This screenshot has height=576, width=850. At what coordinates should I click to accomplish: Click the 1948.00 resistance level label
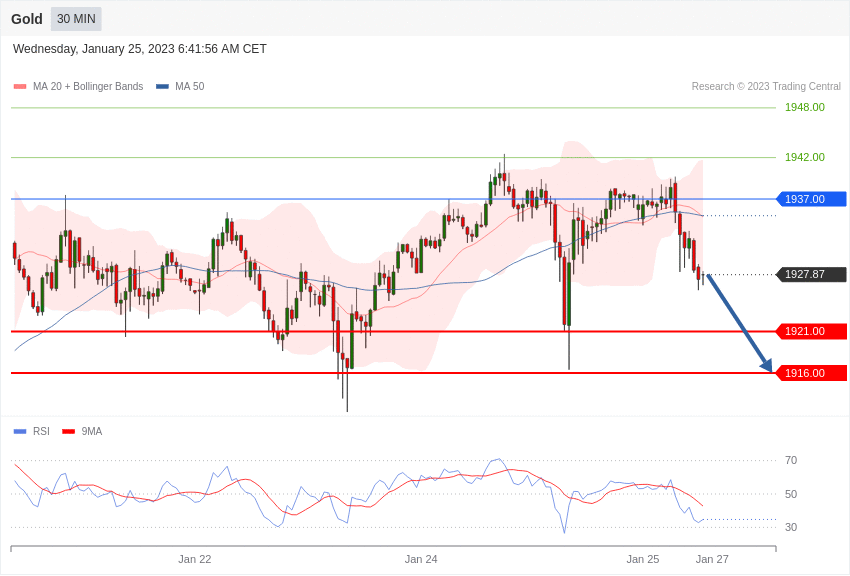[x=804, y=107]
